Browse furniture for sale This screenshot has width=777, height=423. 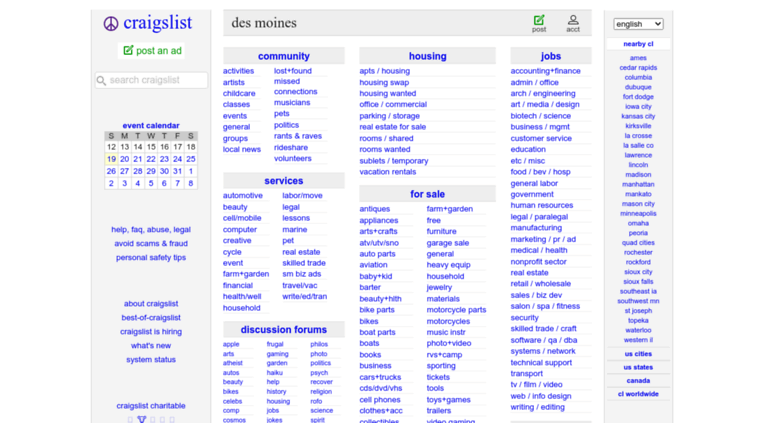442,231
